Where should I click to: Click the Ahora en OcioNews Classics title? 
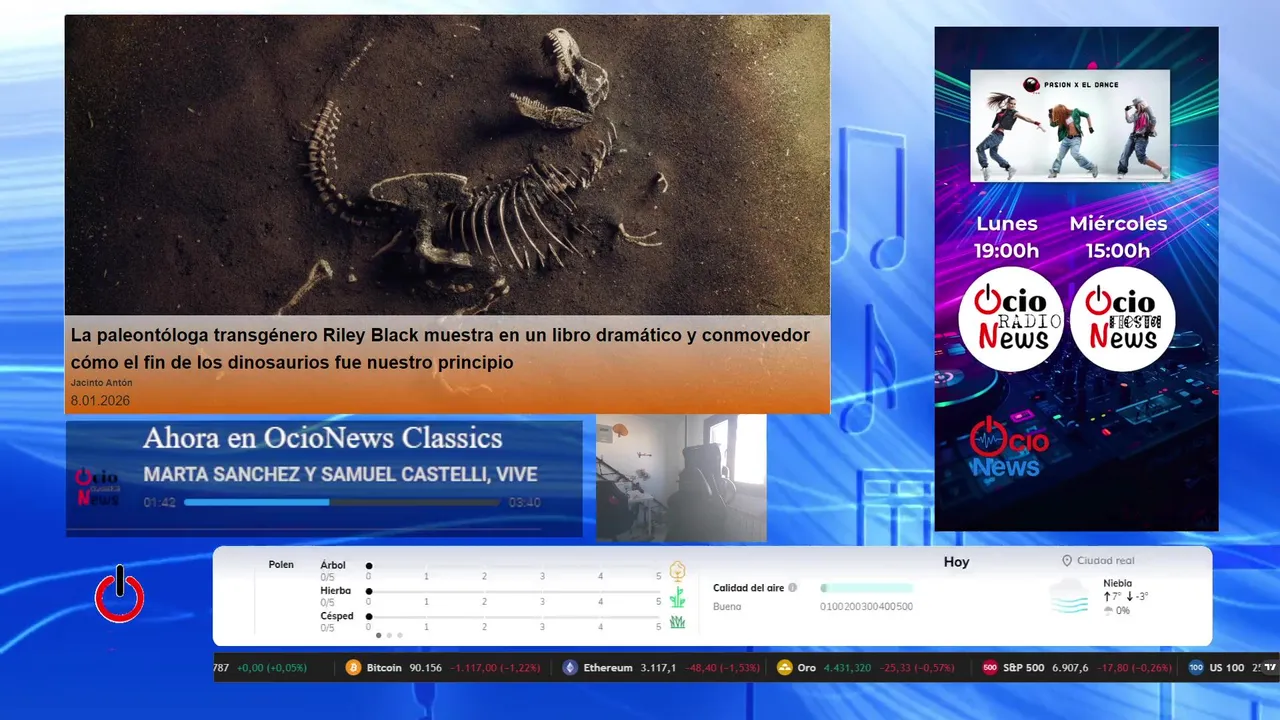[322, 438]
